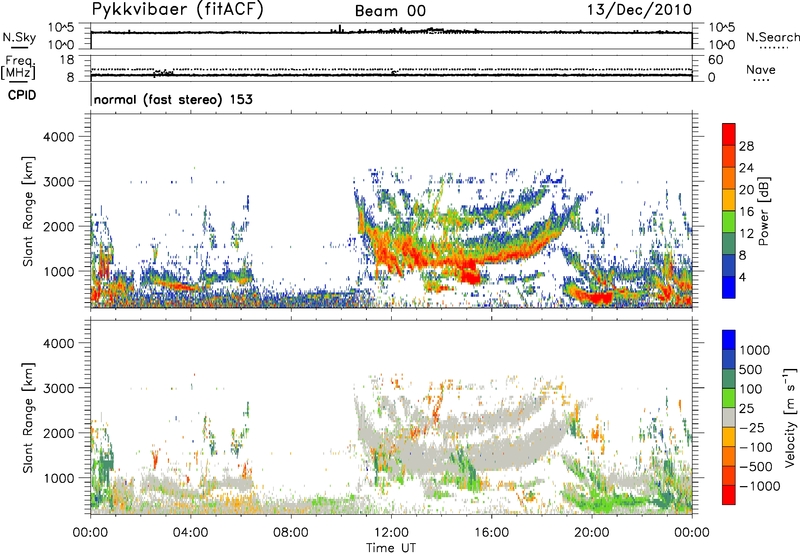Select the grey -25 to 25 Velocity segment
The height and width of the screenshot is (554, 800).
(729, 417)
